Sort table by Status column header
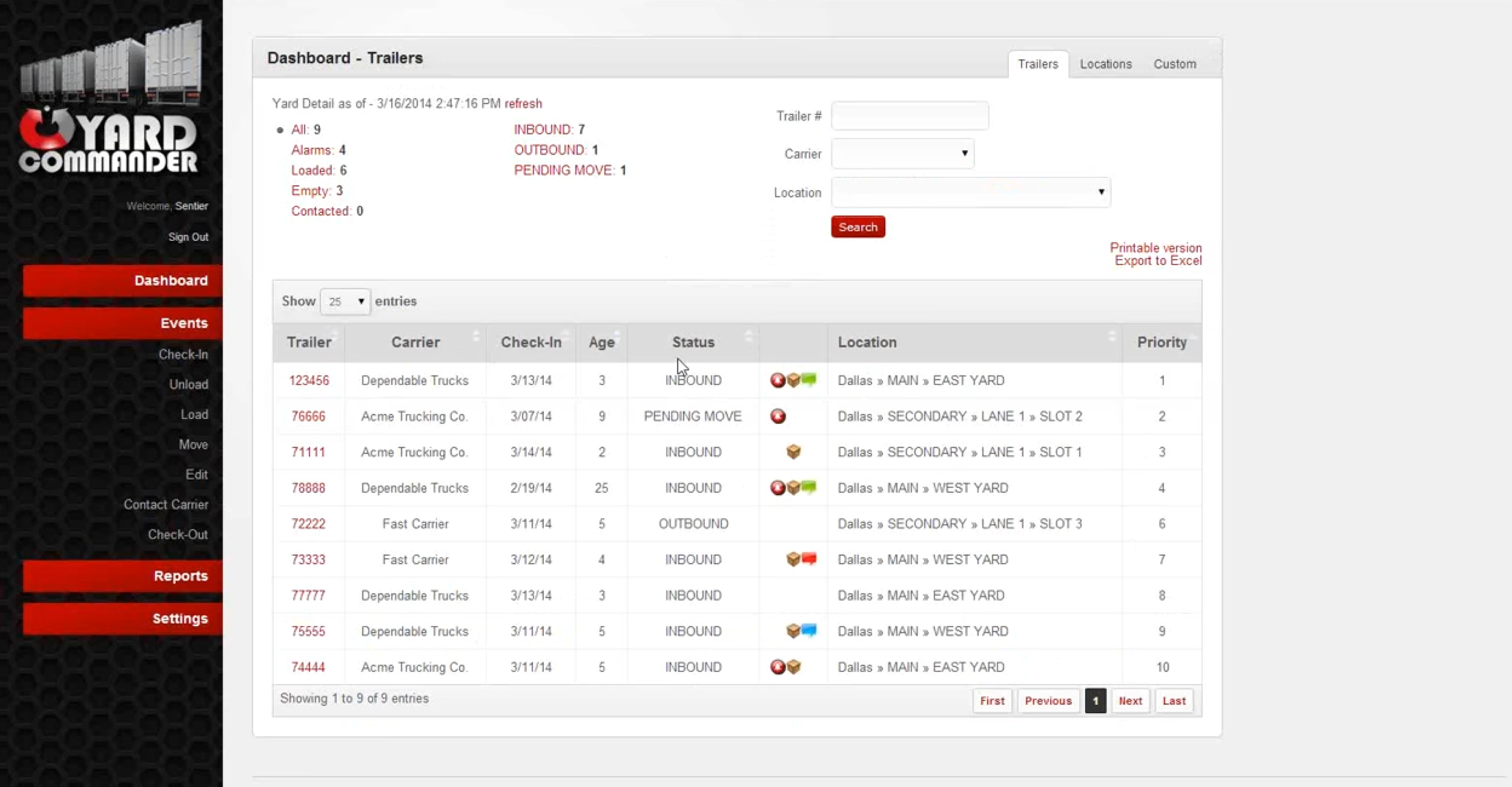The height and width of the screenshot is (787, 1512). (x=693, y=342)
